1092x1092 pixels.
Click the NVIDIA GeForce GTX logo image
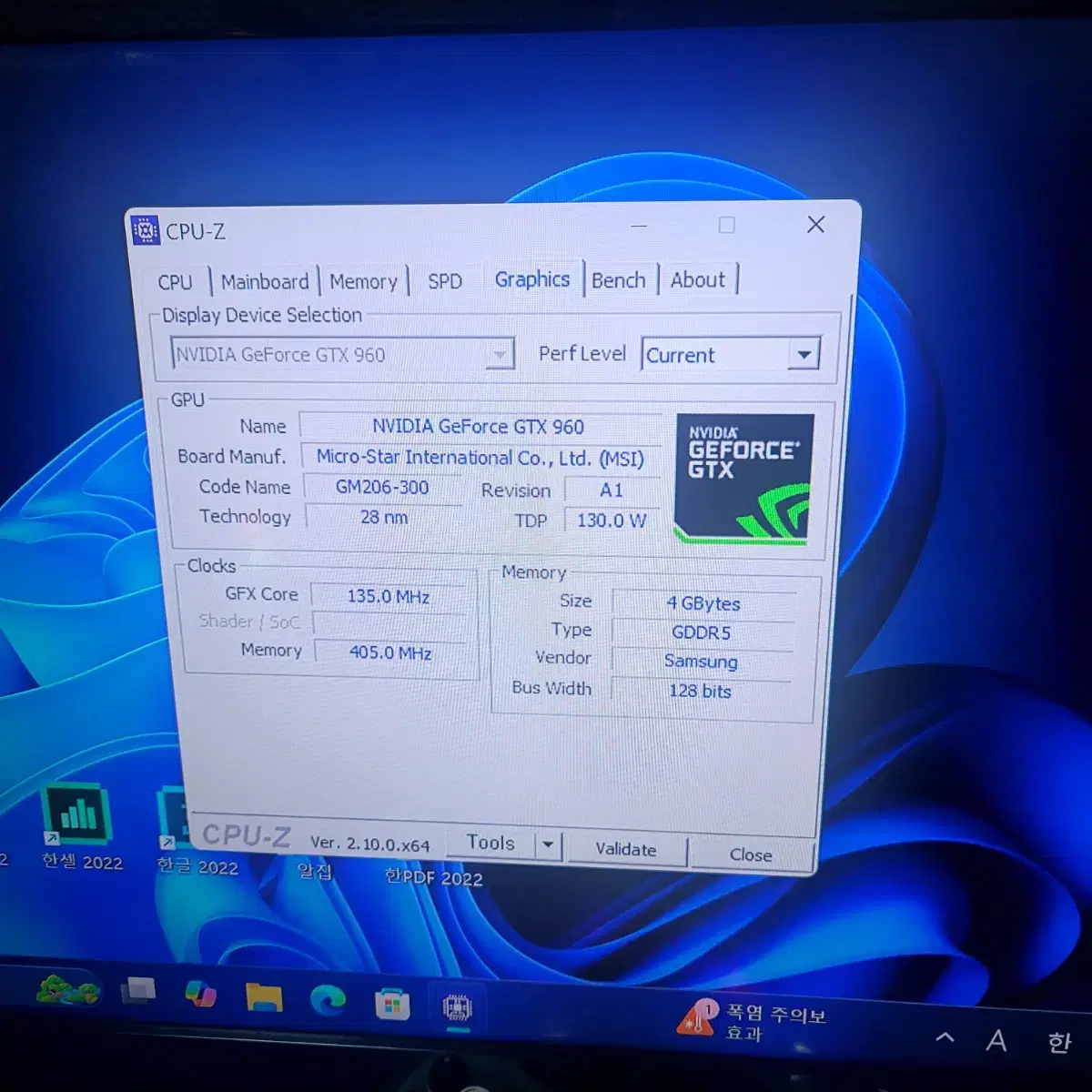tap(743, 478)
